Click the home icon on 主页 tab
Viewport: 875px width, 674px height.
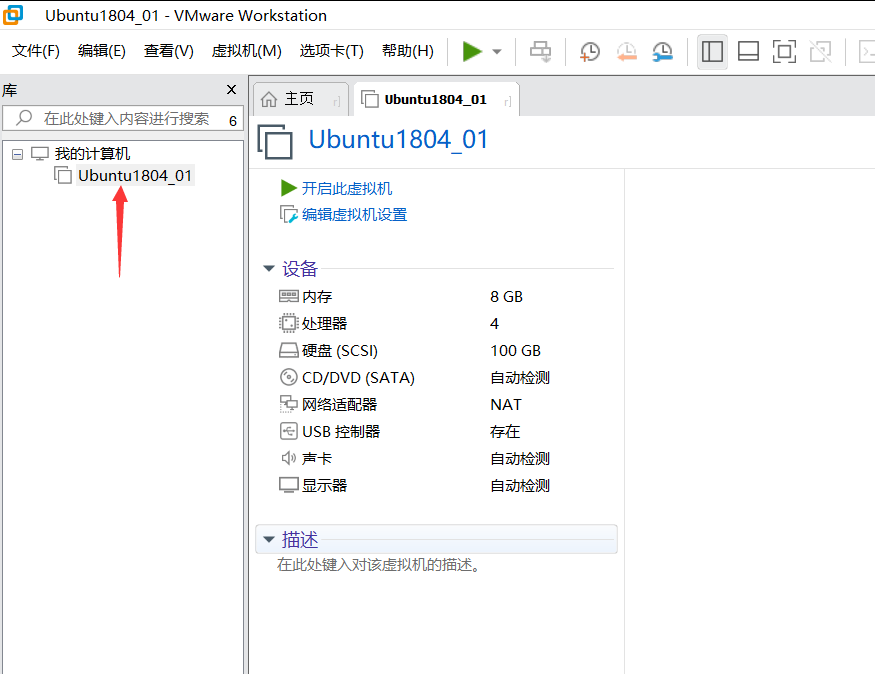[268, 99]
